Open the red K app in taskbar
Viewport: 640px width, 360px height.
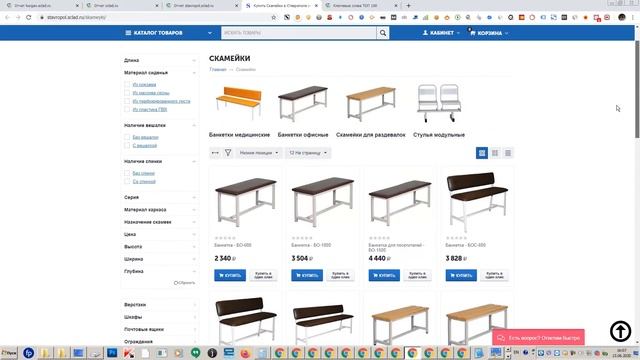(x=129, y=353)
